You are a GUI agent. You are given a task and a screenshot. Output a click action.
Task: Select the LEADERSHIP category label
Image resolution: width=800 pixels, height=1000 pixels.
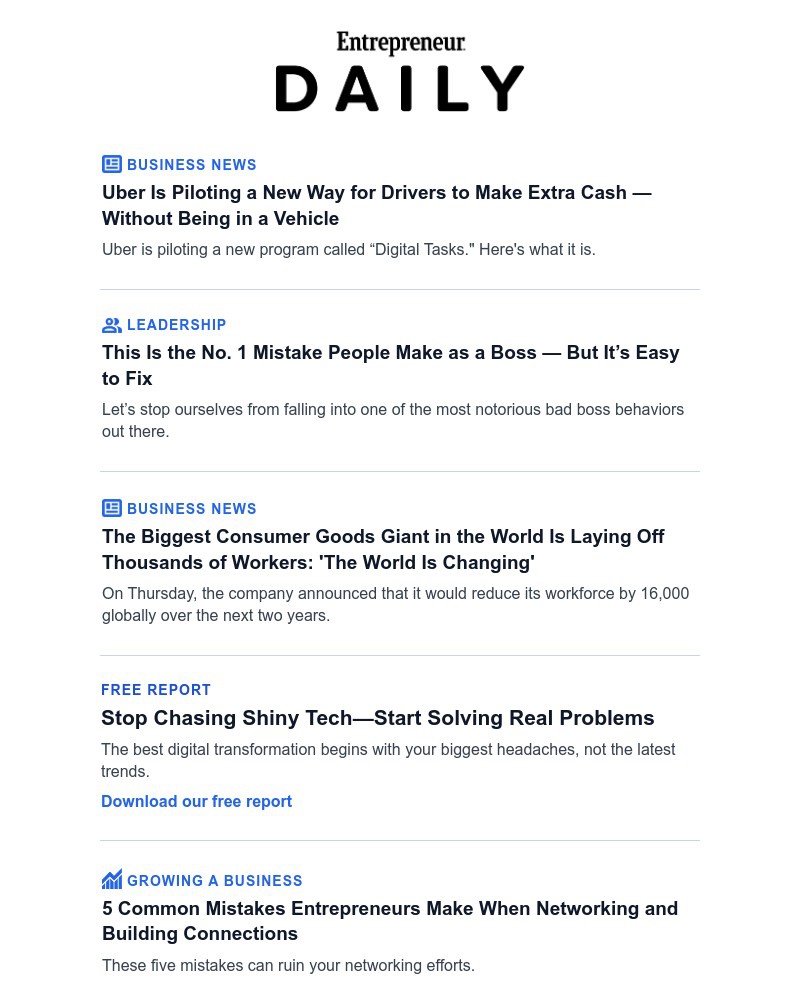coord(177,325)
